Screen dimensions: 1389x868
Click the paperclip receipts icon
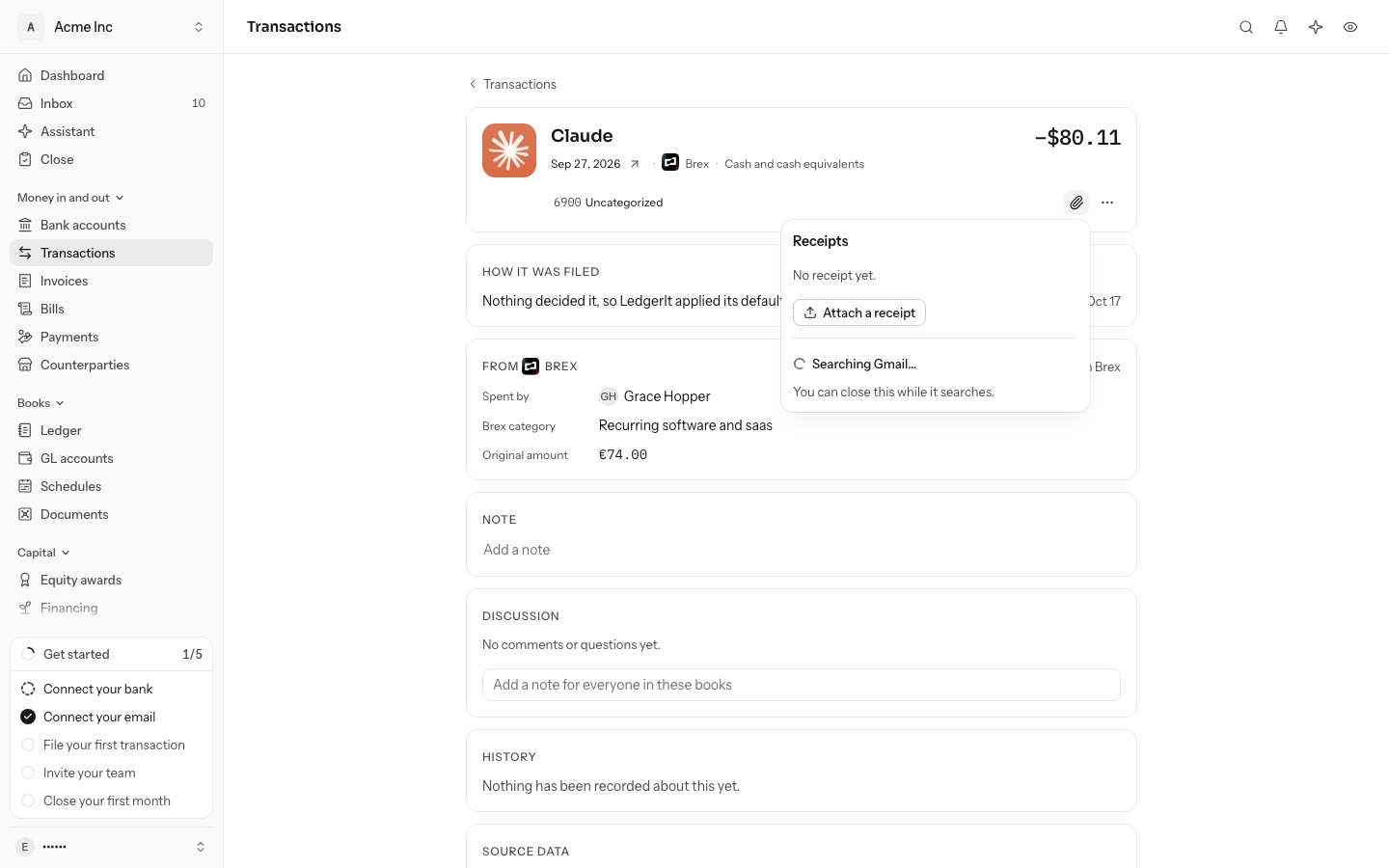[1076, 203]
